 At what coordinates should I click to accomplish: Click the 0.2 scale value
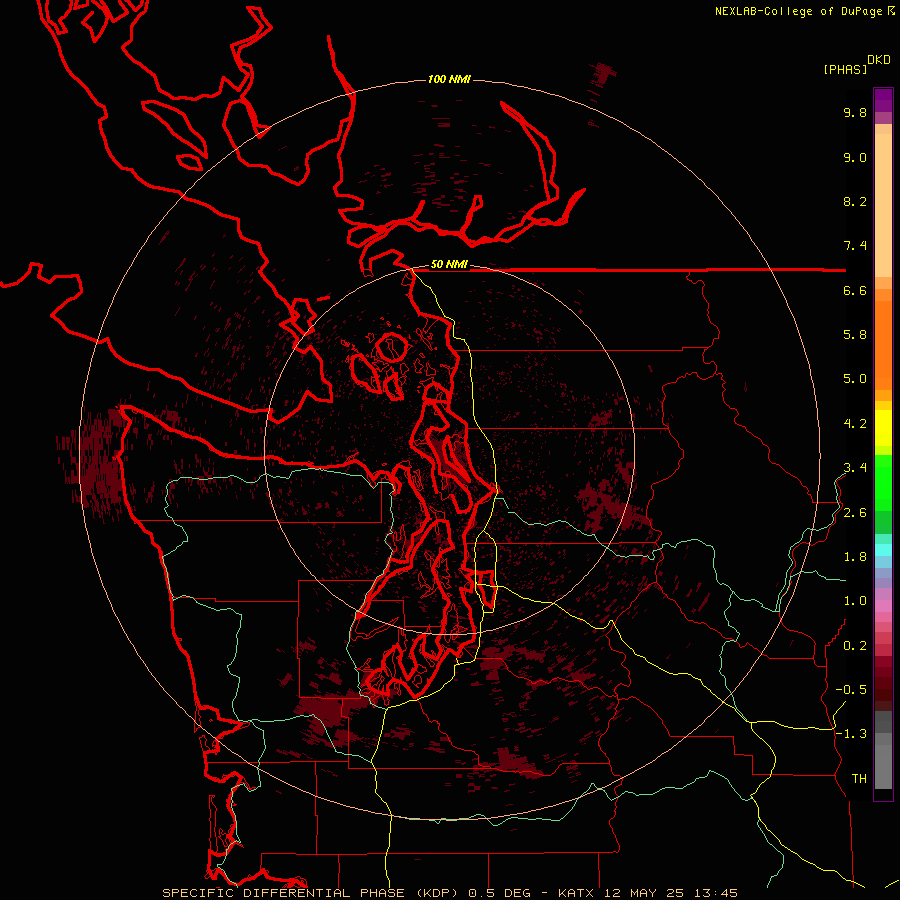tap(855, 646)
